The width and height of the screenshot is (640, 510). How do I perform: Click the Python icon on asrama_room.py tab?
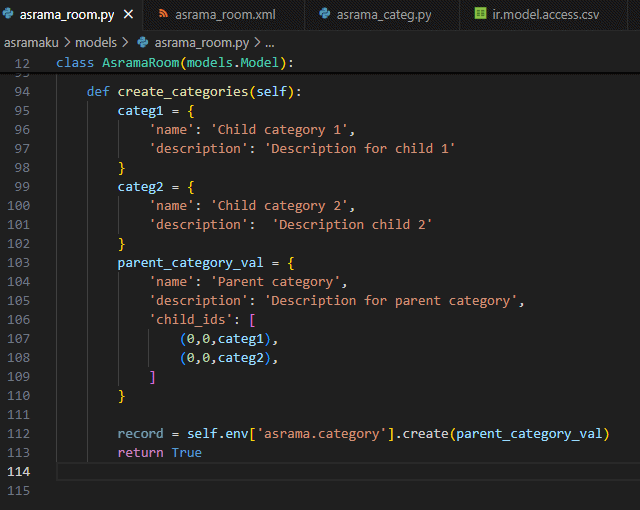pyautogui.click(x=8, y=14)
